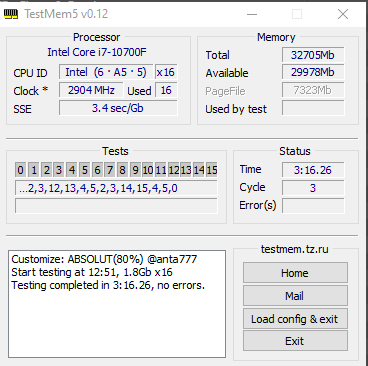Screen dimensions: 368x366
Task: Minimize the TestMem5 window
Action: tap(252, 14)
